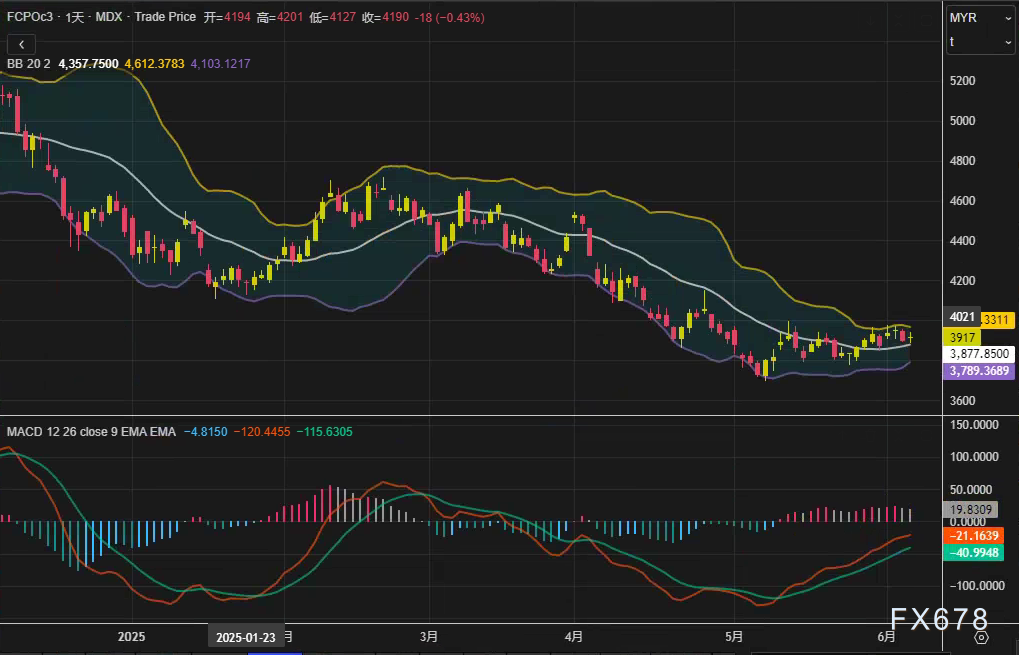Click the yellow 3917 price tag
Screen dimensions: 1019x655
pyautogui.click(x=962, y=337)
